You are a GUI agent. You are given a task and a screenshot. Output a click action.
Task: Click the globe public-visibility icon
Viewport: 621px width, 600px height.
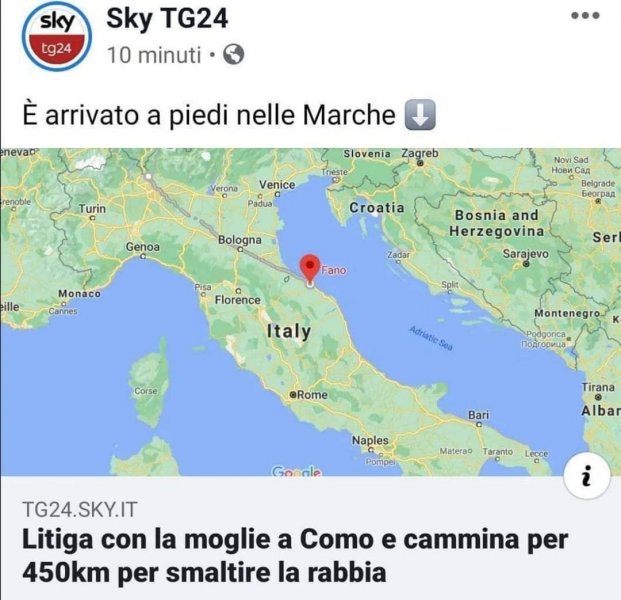pos(233,55)
